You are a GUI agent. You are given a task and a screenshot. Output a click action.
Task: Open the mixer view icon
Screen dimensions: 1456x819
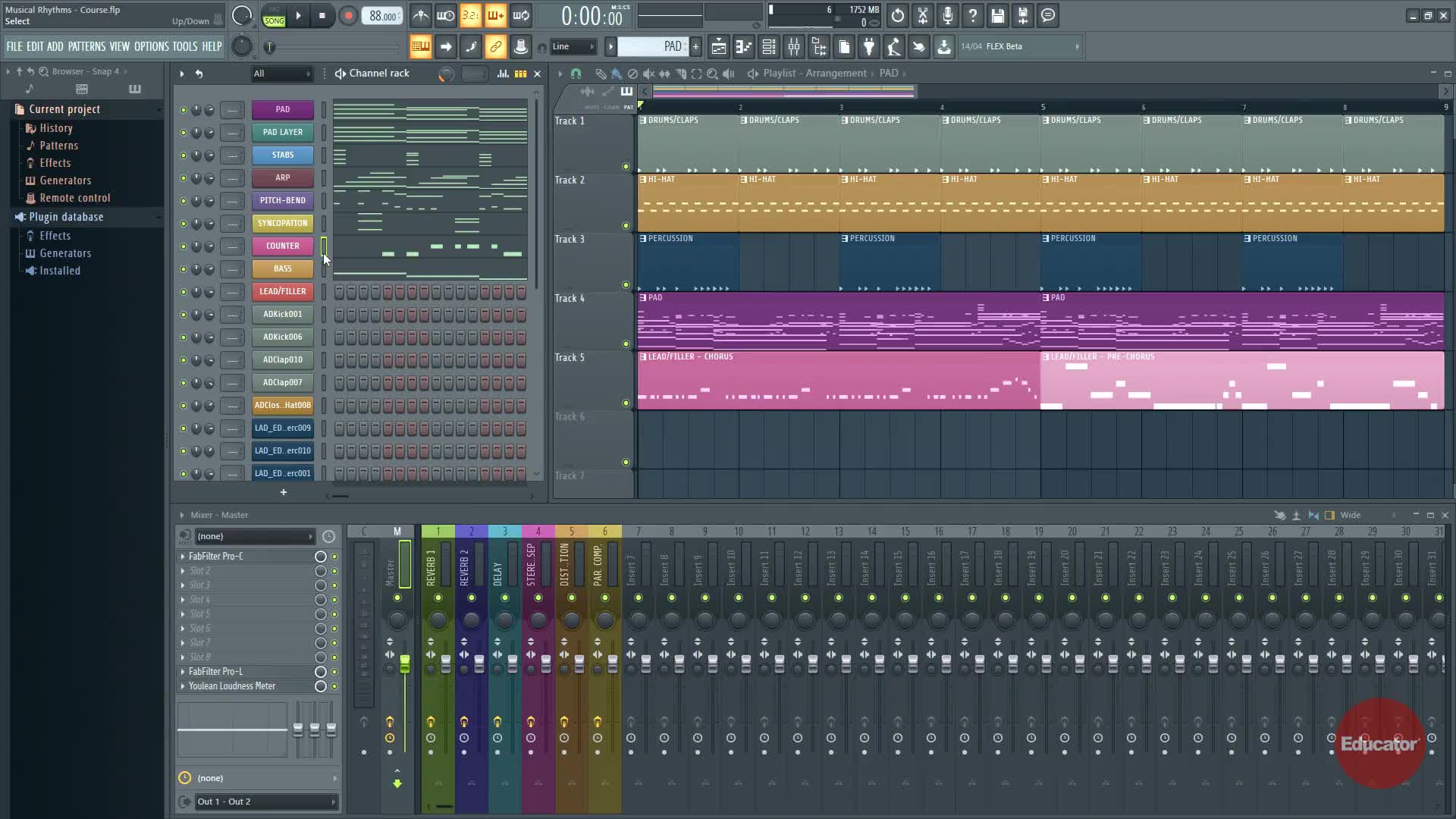pos(794,47)
